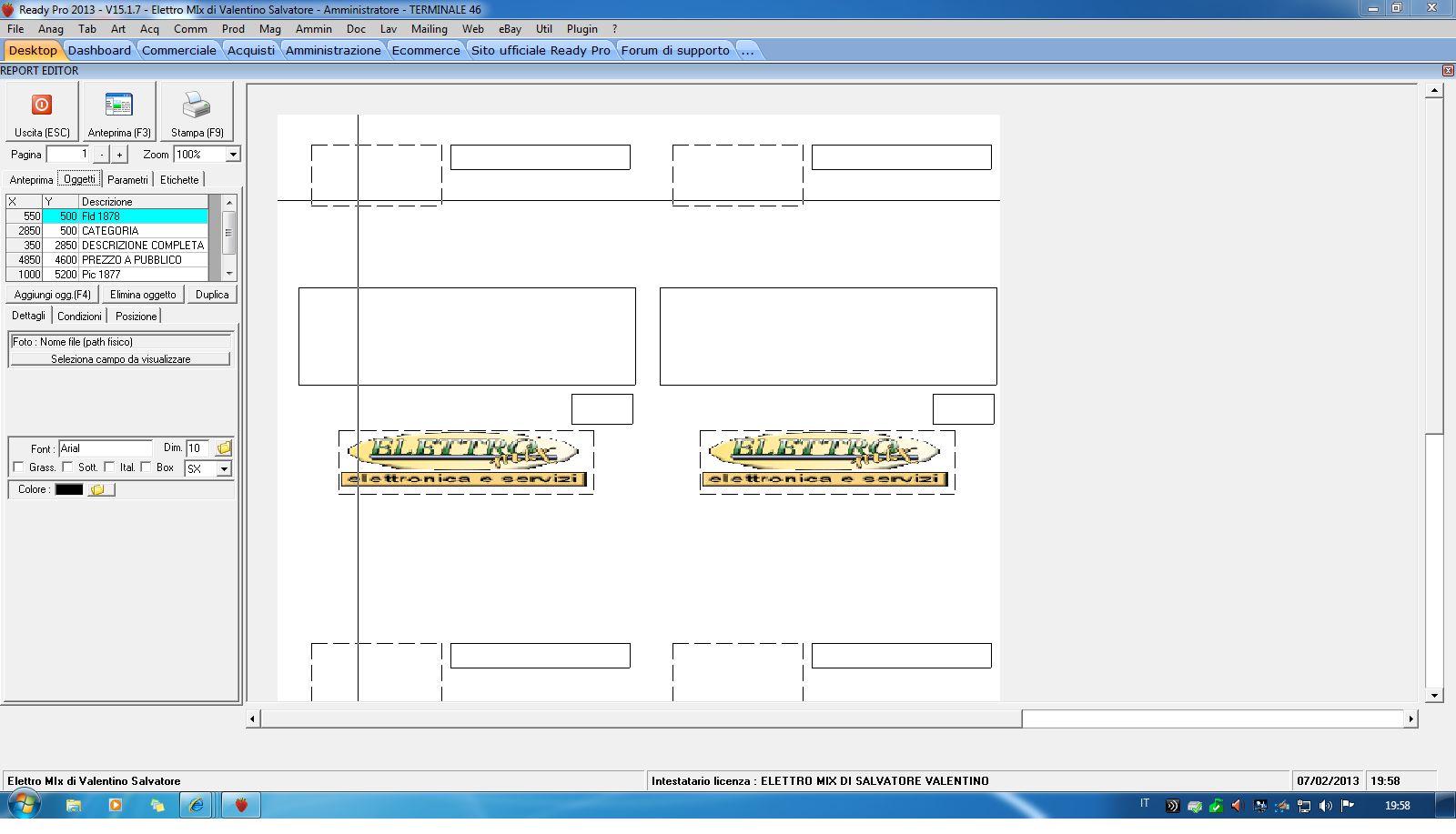Click the left Elettro Mix logo on canvas
This screenshot has height=834, width=1456.
click(x=464, y=462)
